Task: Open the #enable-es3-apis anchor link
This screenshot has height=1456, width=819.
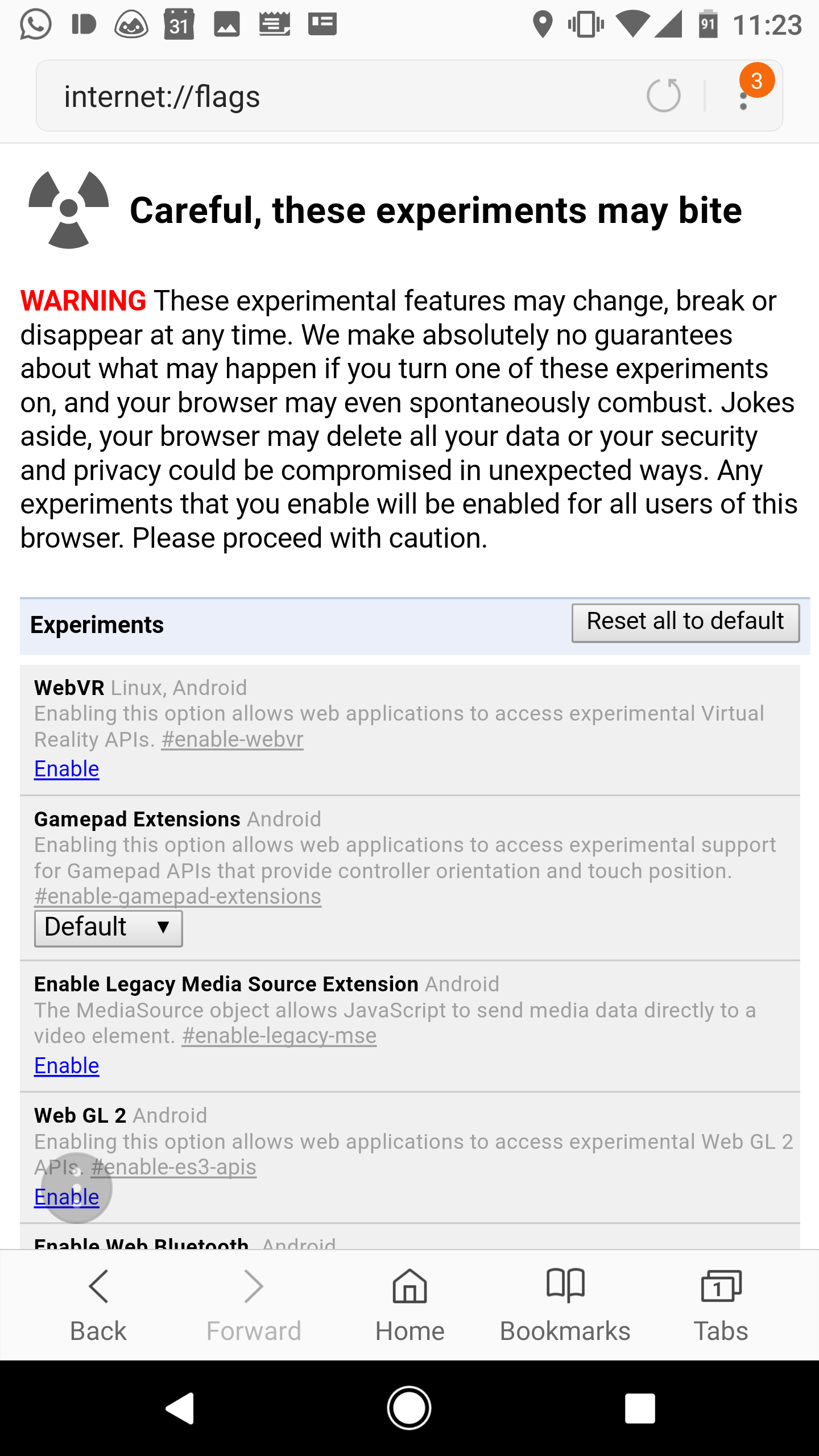Action: 173,1167
